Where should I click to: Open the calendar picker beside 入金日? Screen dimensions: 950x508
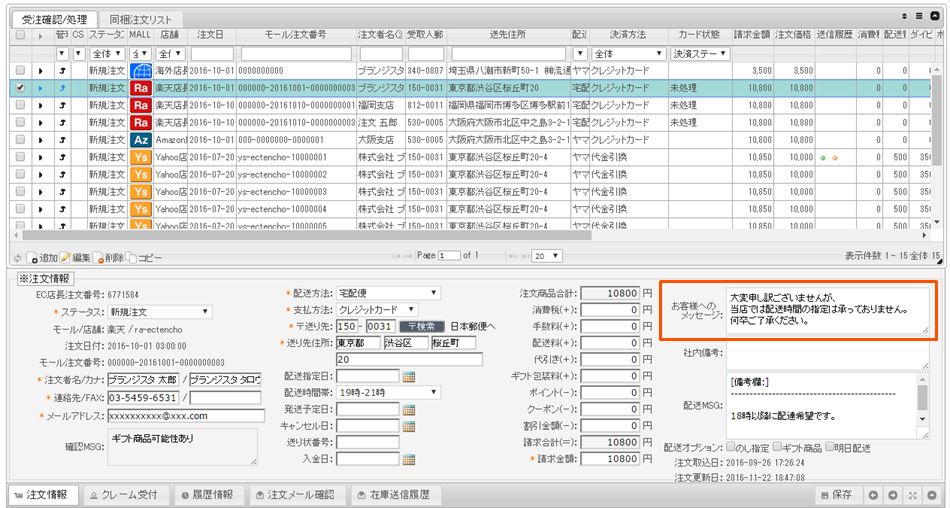coord(408,458)
